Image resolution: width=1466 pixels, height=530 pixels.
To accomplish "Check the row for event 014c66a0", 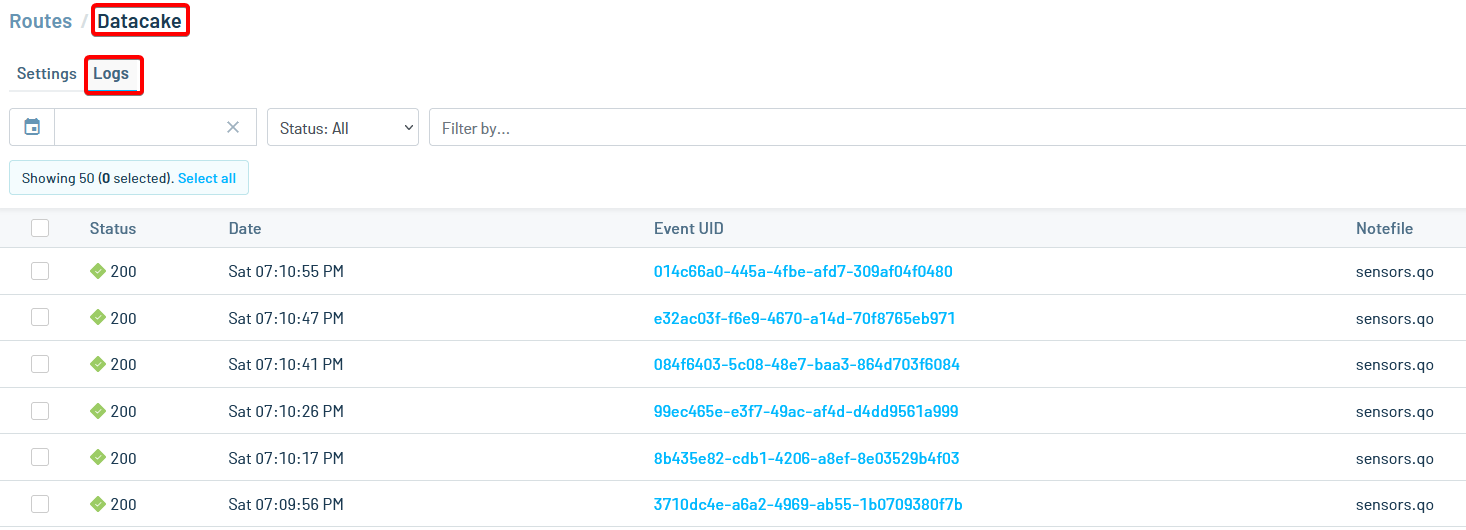I will 40,271.
